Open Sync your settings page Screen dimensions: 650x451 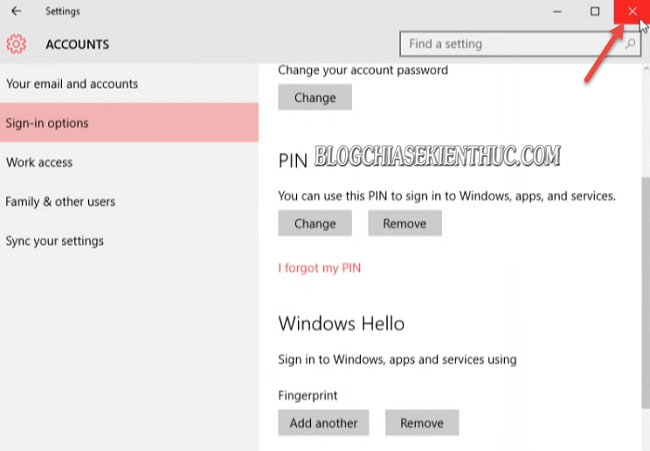[x=129, y=241]
